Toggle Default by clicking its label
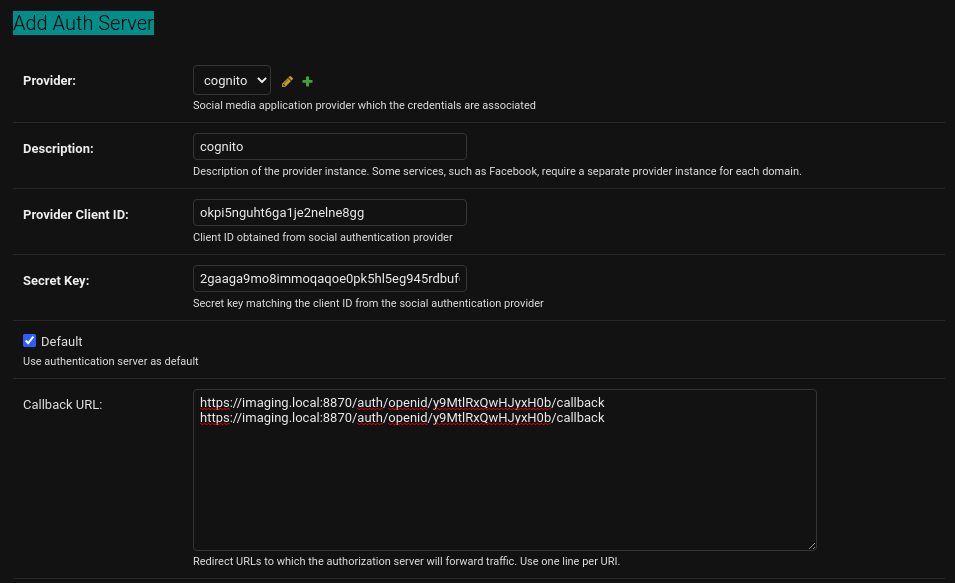 61,341
